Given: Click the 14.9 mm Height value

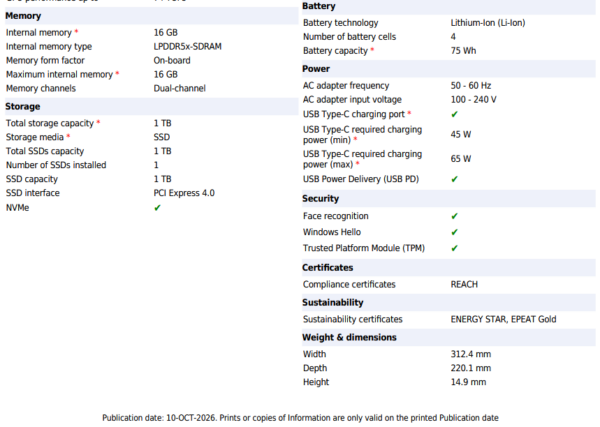Looking at the screenshot, I should point(468,382).
